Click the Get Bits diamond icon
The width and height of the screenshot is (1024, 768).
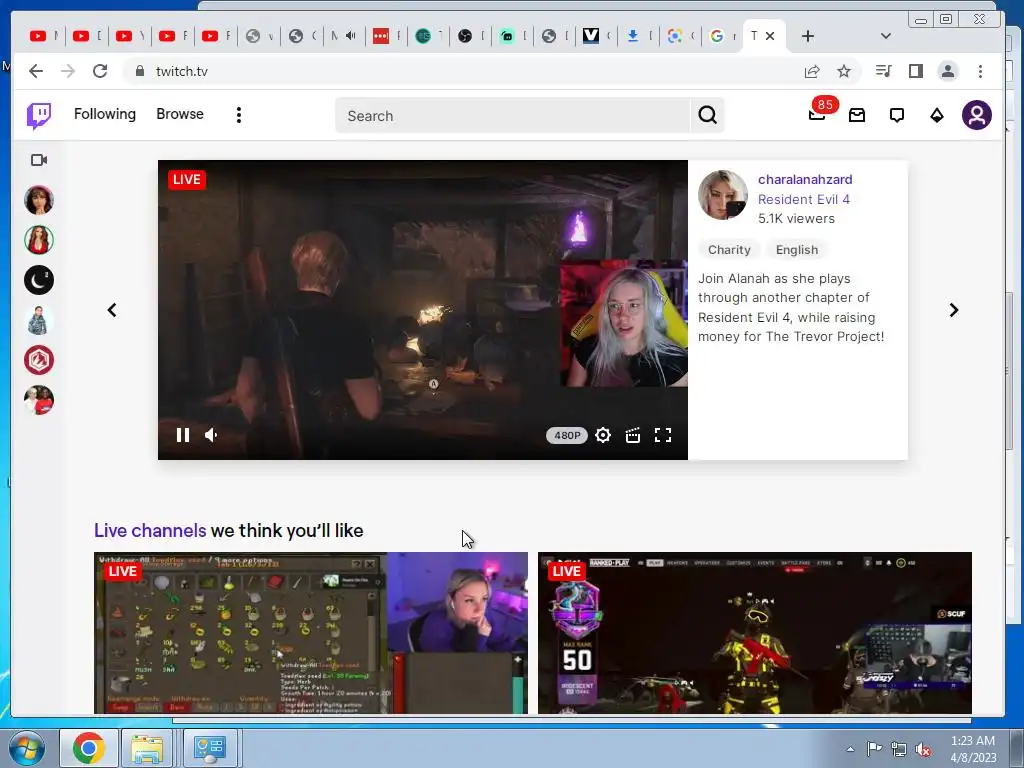pyautogui.click(x=936, y=116)
